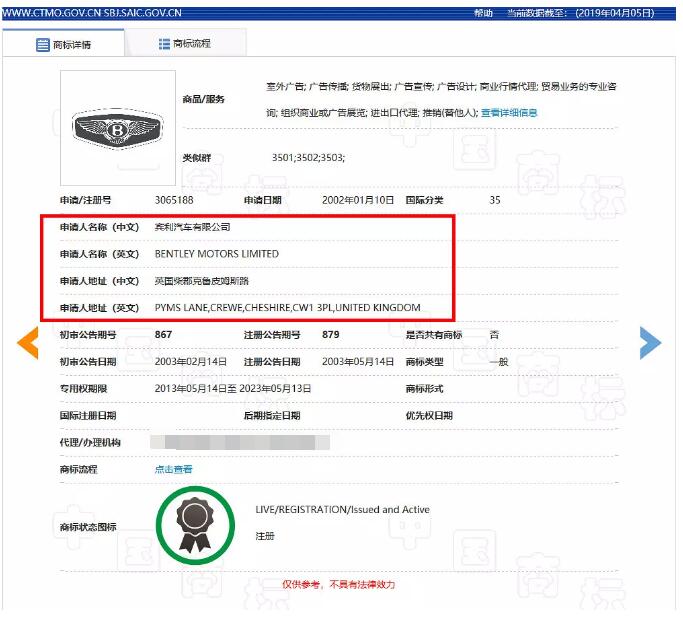
Task: Click the exclusive rights period date range
Action: [233, 388]
